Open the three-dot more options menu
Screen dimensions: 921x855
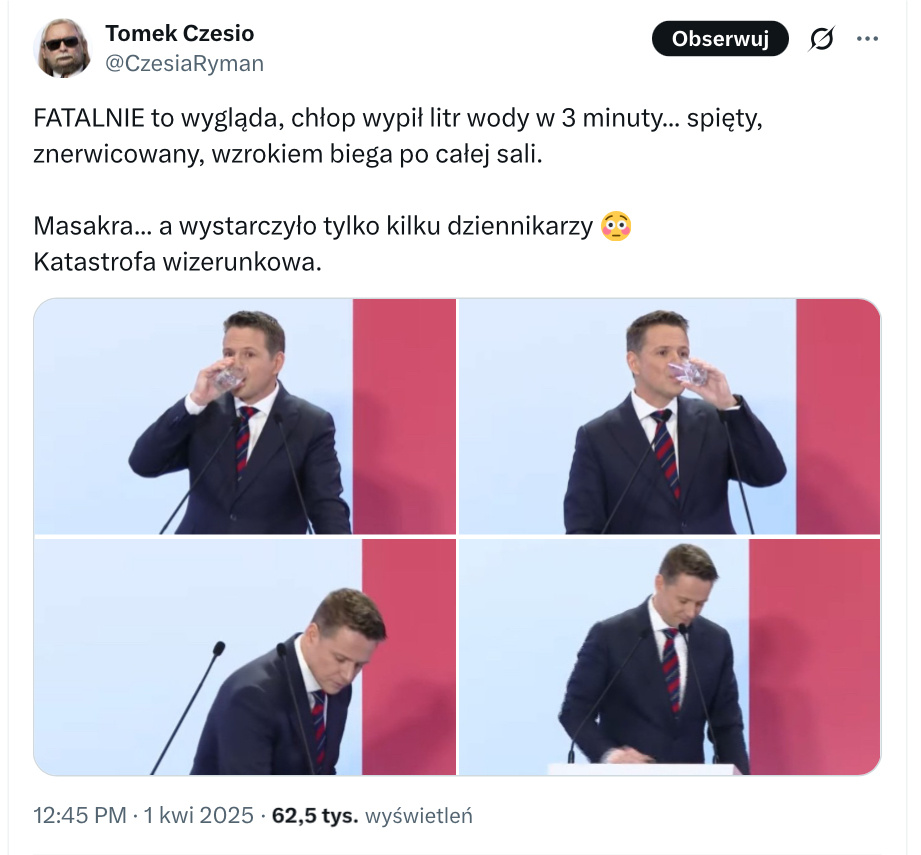click(866, 39)
